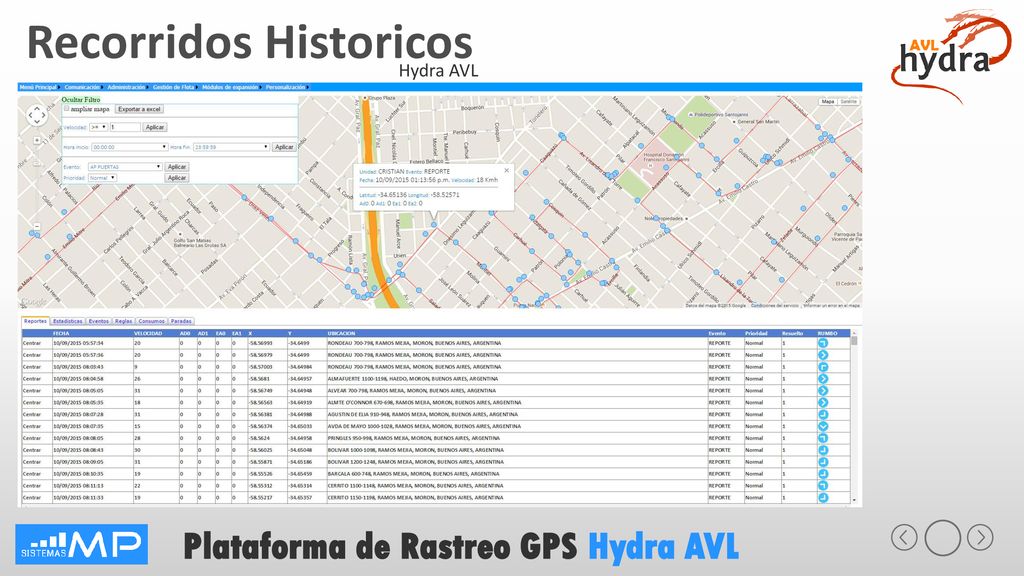This screenshot has width=1024, height=576.
Task: Click the heading icon for the 08:08:05 row
Action: click(823, 438)
